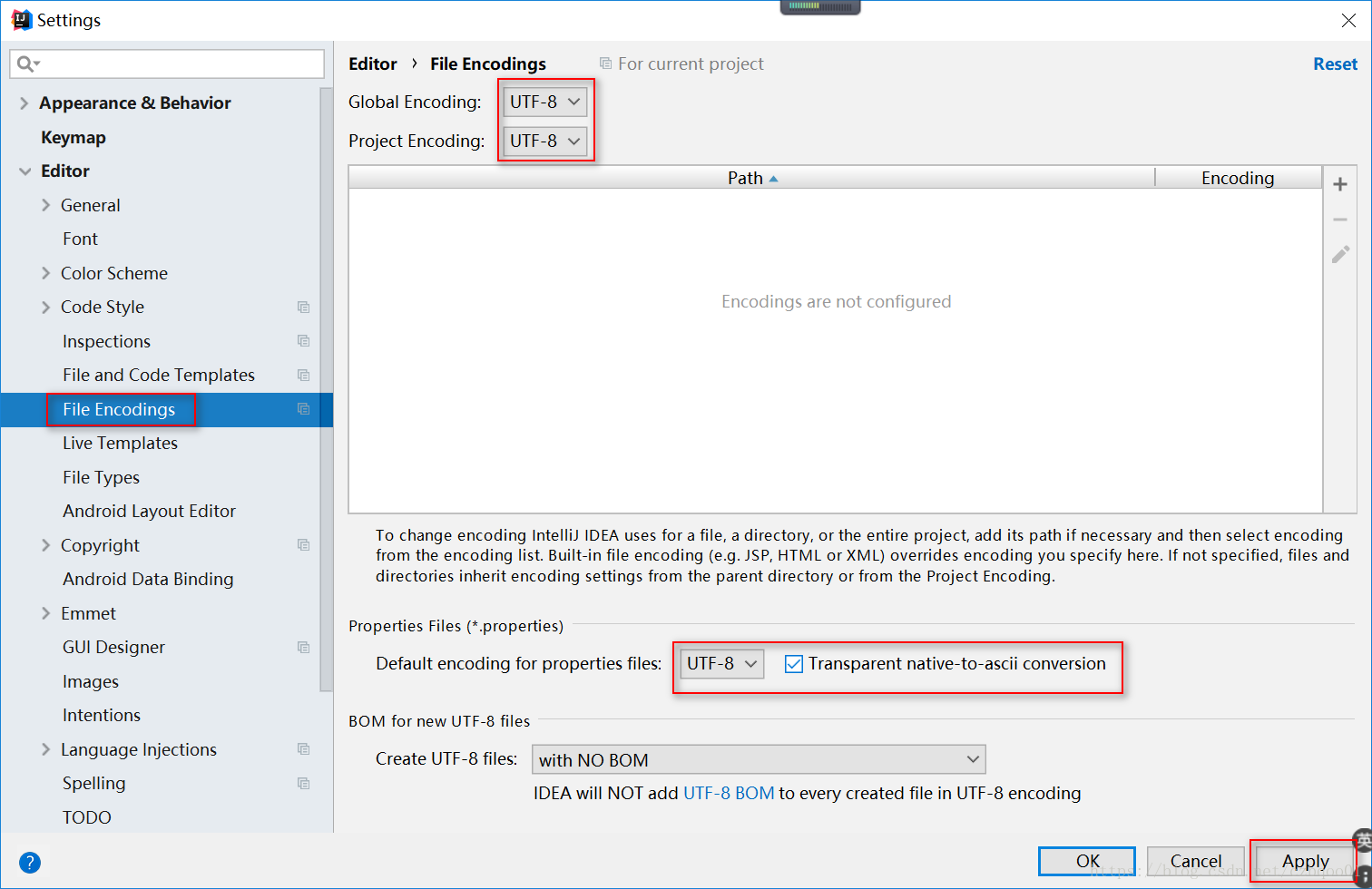
Task: Click project-level icon beside GUI Designer
Action: pos(304,648)
